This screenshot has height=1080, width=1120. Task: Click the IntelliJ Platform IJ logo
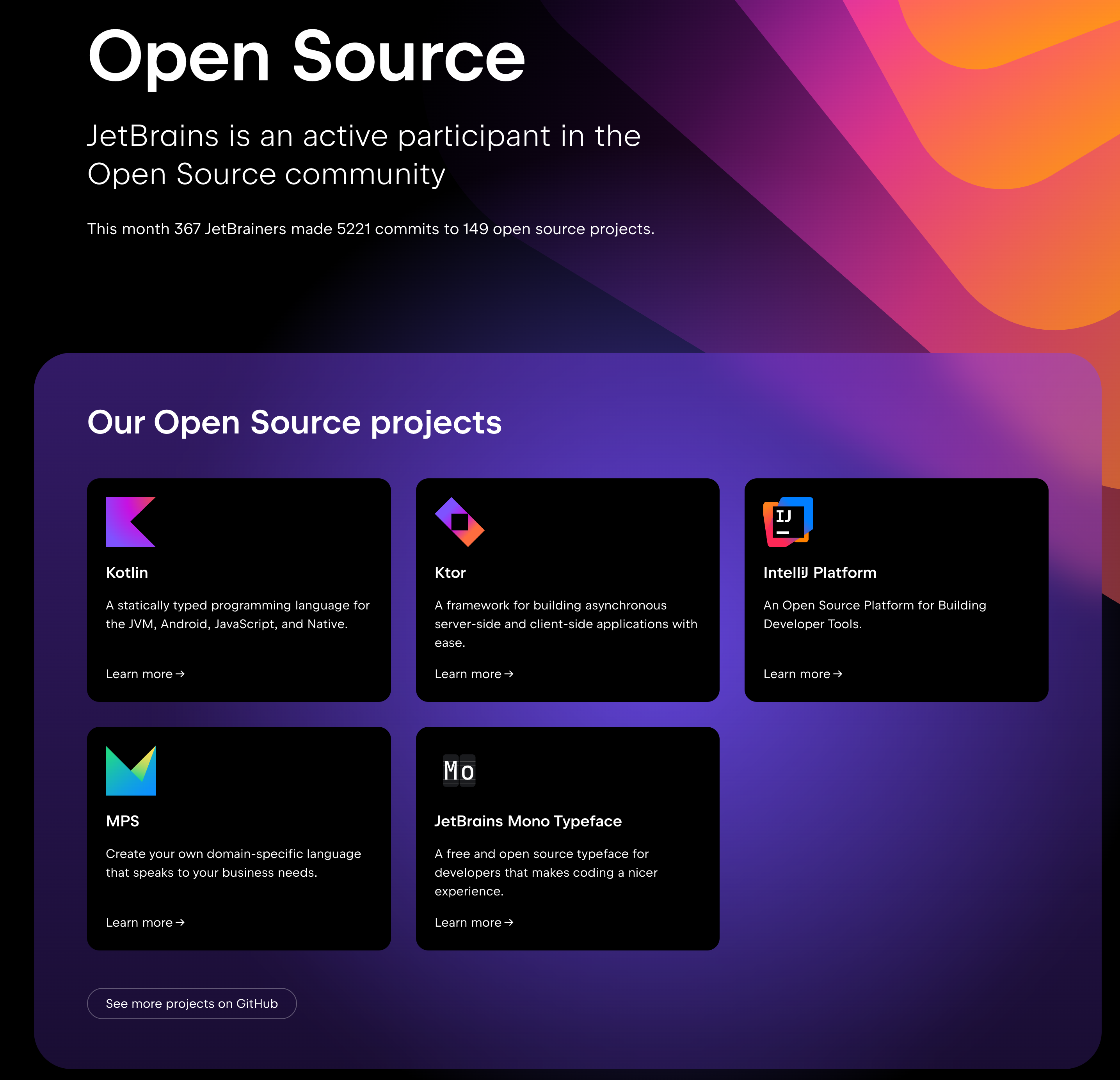point(788,522)
